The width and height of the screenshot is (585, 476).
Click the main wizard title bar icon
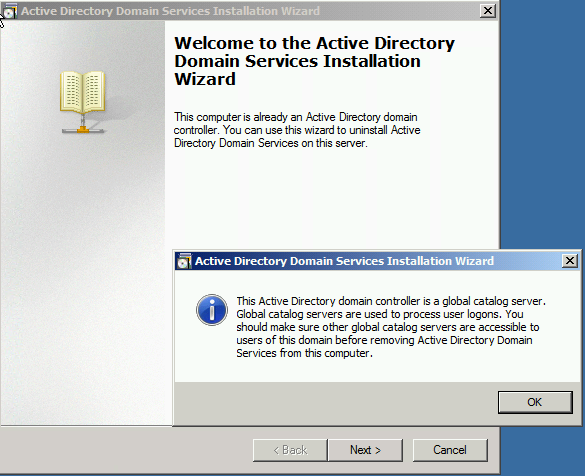coord(9,11)
